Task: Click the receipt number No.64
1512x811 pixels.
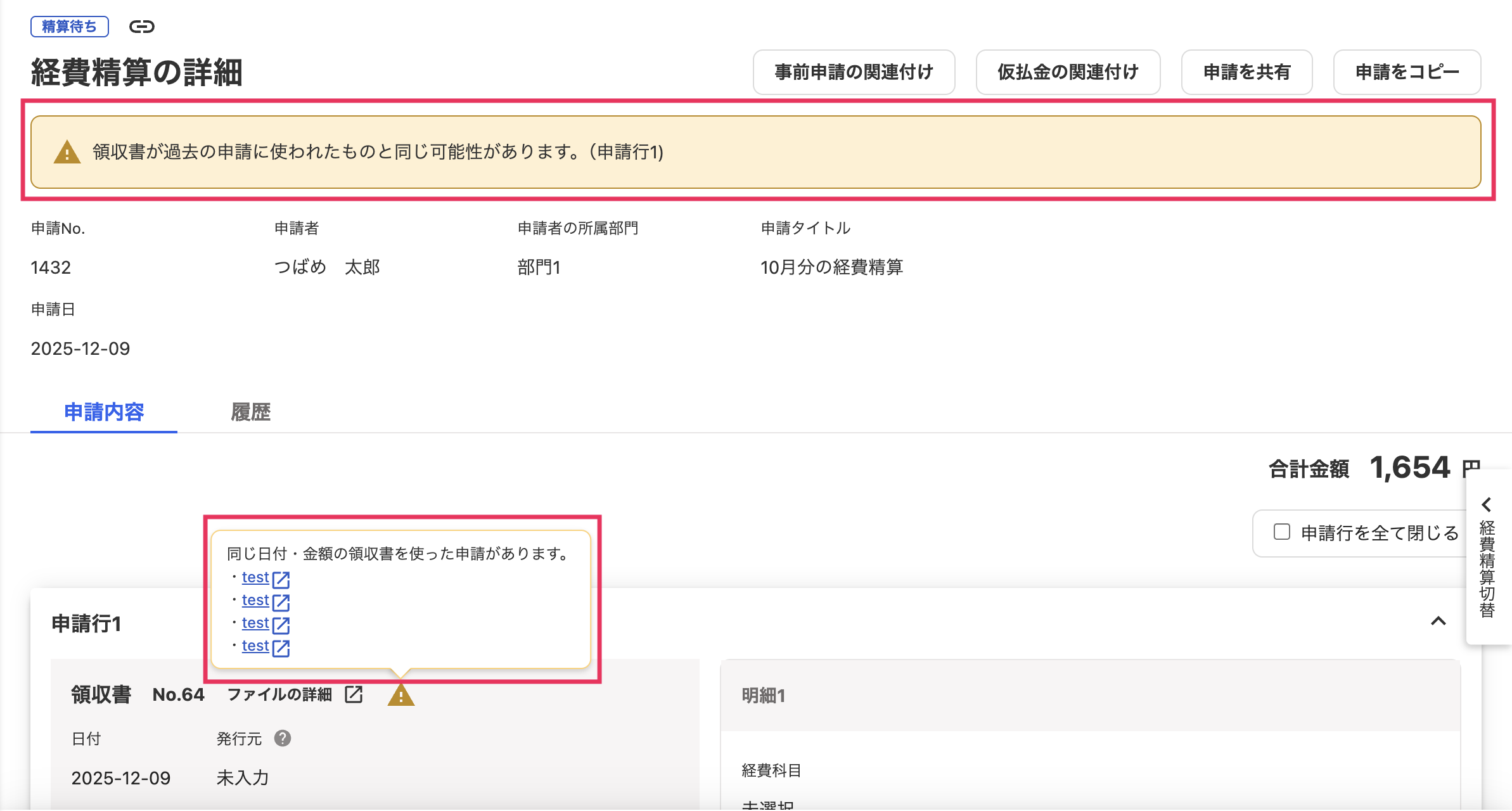Action: pos(179,694)
